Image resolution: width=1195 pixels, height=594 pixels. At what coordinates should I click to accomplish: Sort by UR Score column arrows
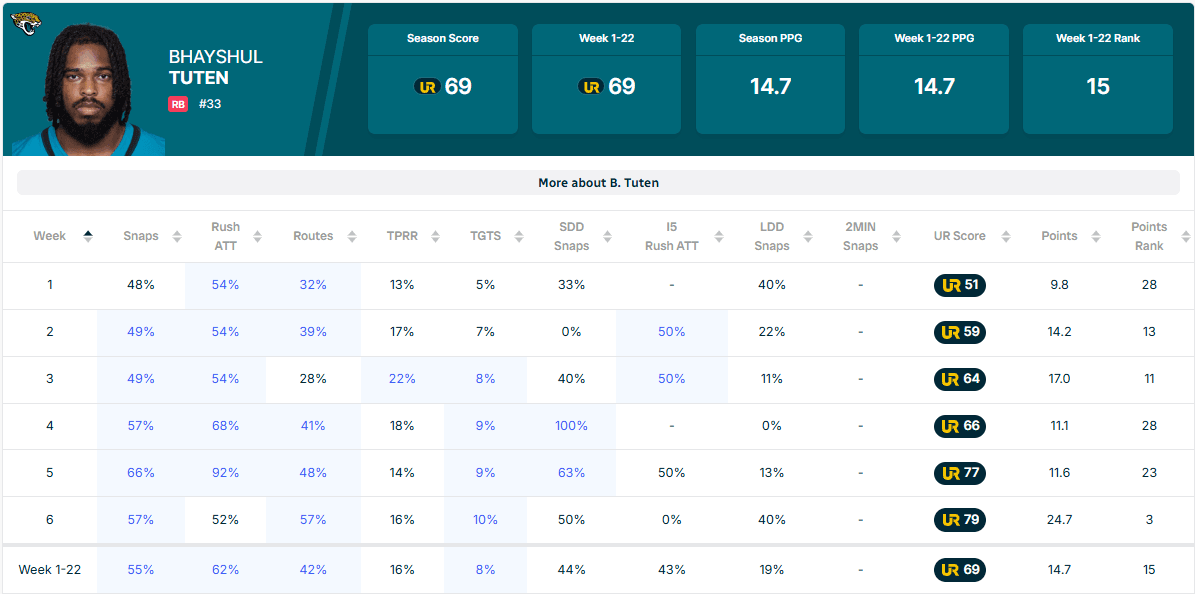click(1006, 236)
